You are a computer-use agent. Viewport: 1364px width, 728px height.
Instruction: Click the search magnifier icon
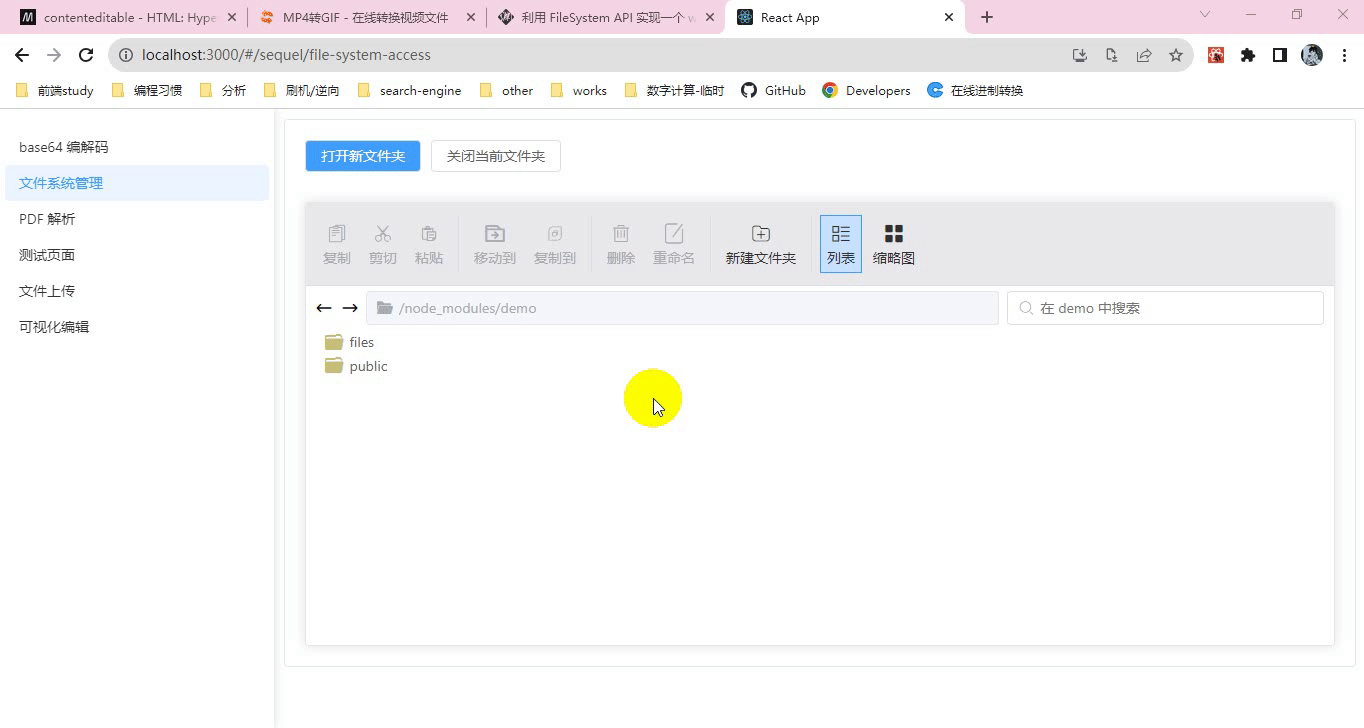[x=1025, y=308]
